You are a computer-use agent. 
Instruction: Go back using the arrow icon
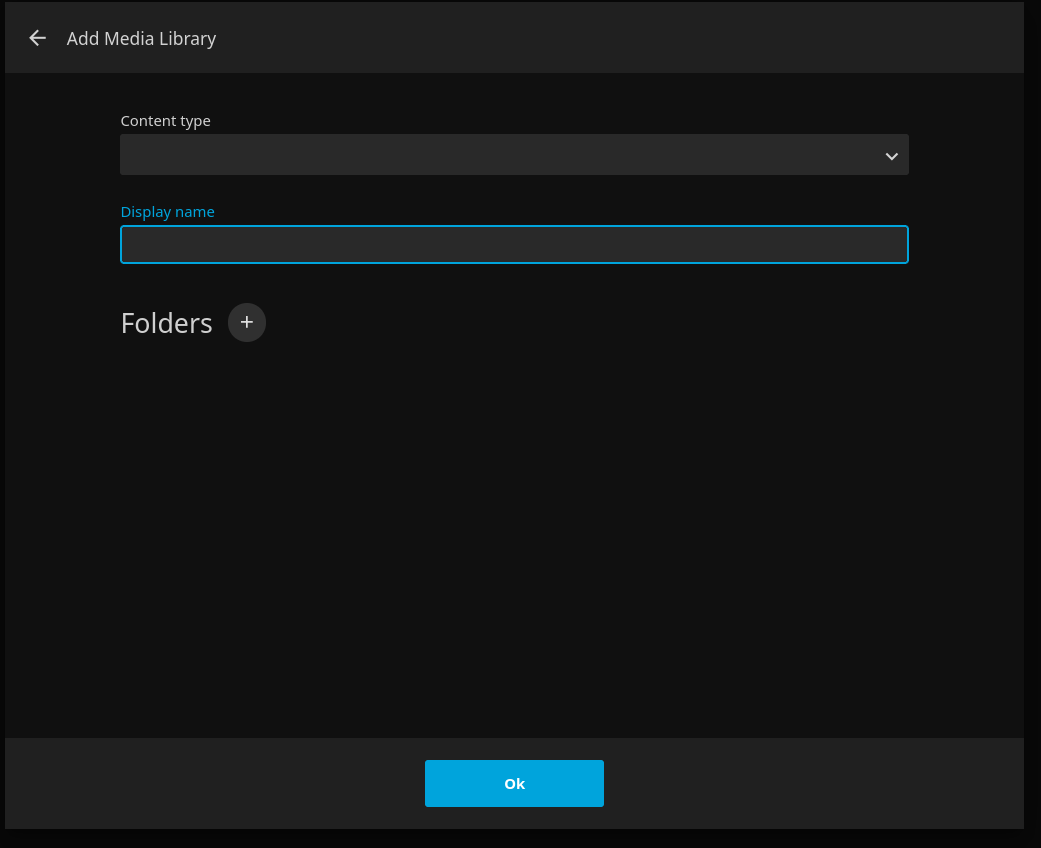coord(38,39)
